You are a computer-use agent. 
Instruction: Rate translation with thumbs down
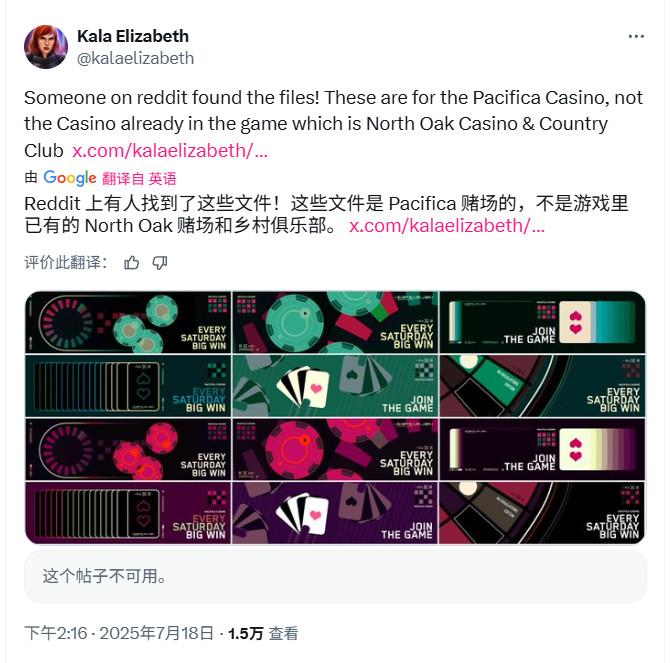point(160,263)
